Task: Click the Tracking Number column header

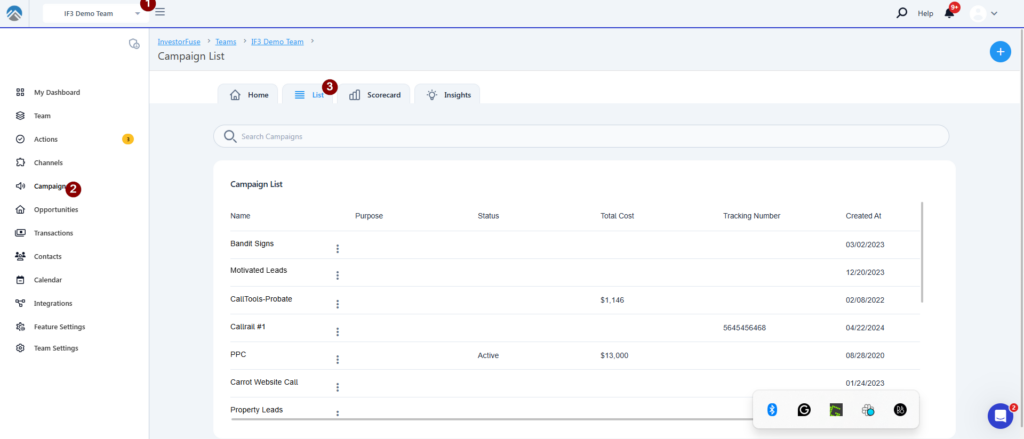Action: click(x=752, y=216)
